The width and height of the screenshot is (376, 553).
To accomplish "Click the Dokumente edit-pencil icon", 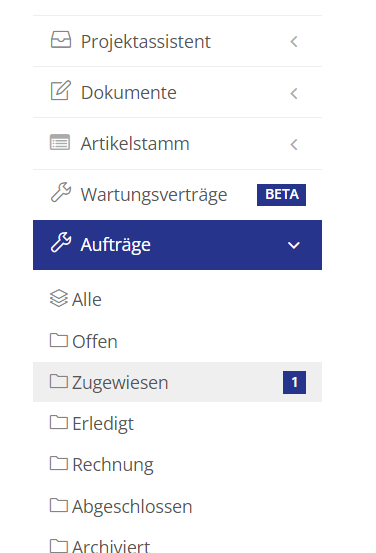I will point(61,91).
